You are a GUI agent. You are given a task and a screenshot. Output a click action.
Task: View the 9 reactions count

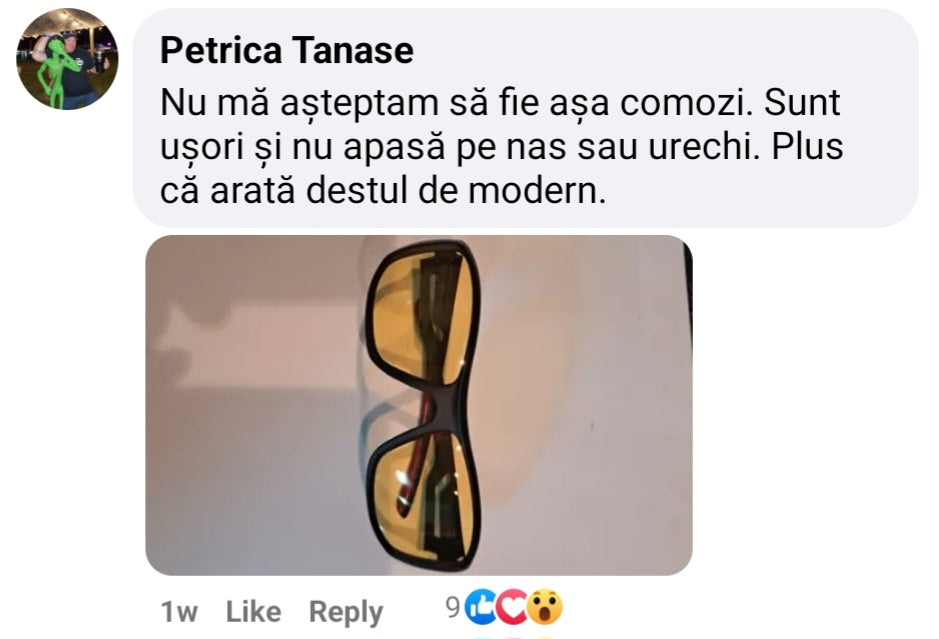pos(451,606)
